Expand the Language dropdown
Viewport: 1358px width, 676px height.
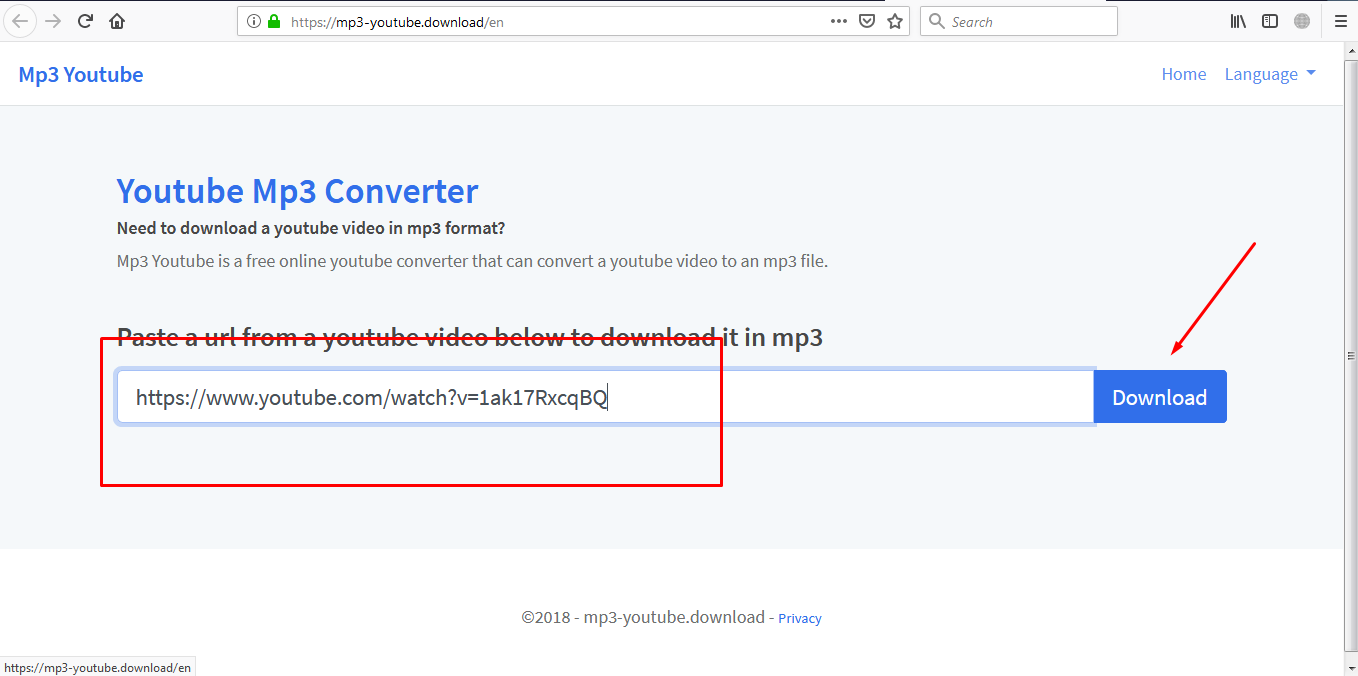point(1270,75)
